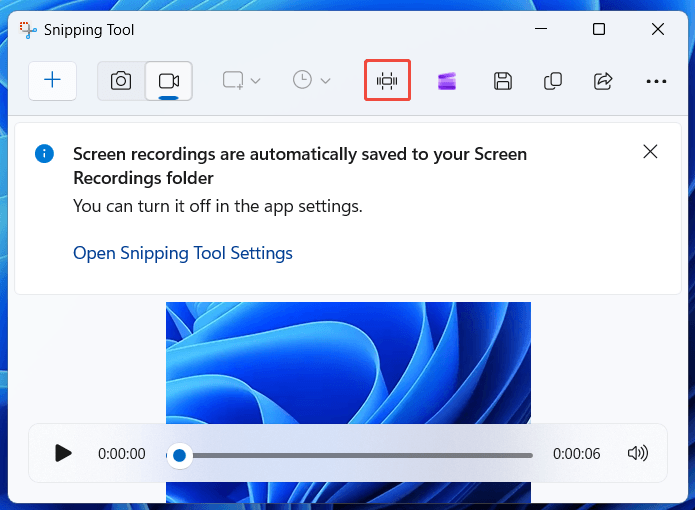Play the screen recording

[x=63, y=453]
